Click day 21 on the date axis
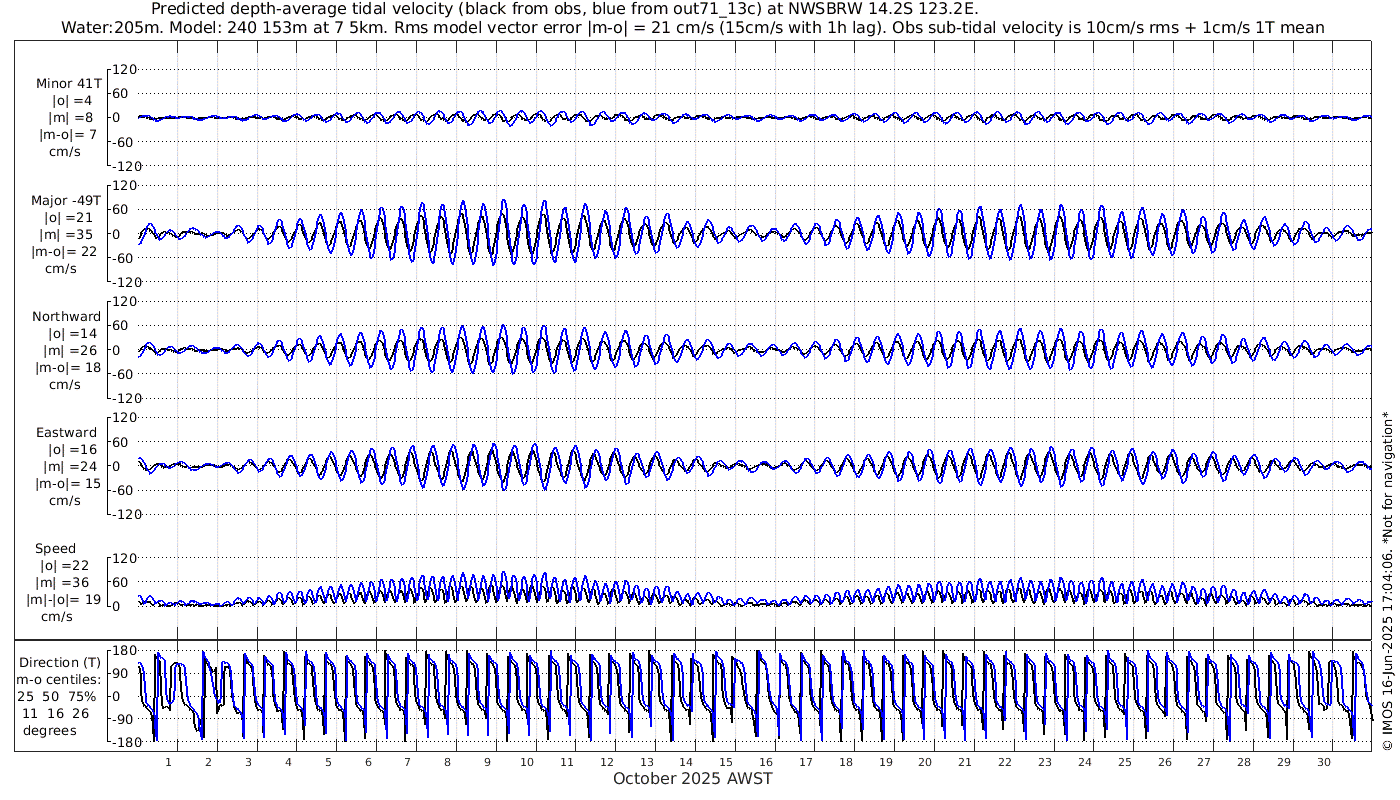 [965, 761]
